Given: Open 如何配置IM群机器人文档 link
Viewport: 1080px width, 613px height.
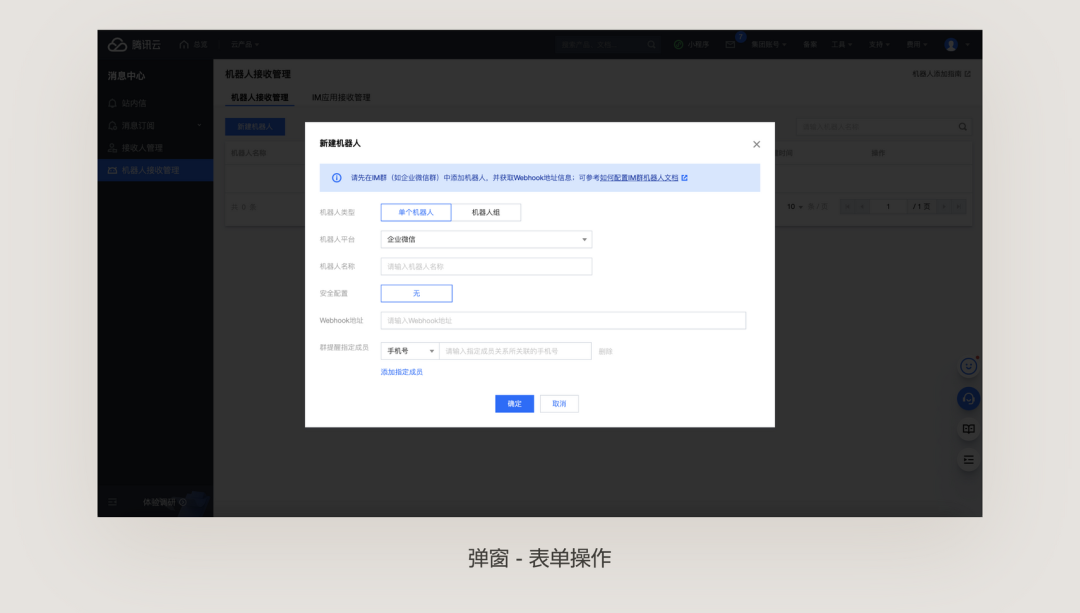Looking at the screenshot, I should coord(639,178).
